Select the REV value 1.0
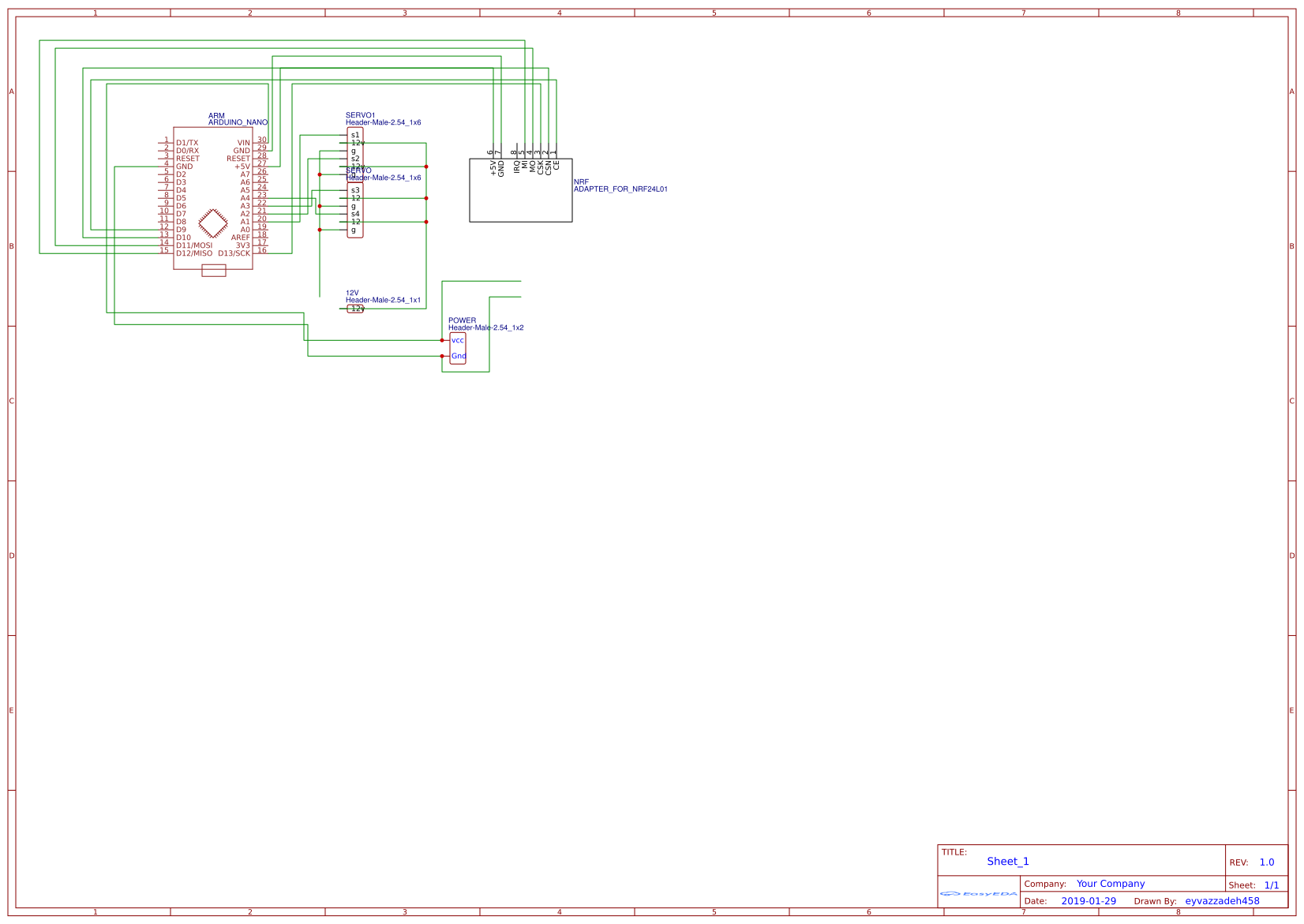Screen dimensions: 1304x924 point(1266,862)
